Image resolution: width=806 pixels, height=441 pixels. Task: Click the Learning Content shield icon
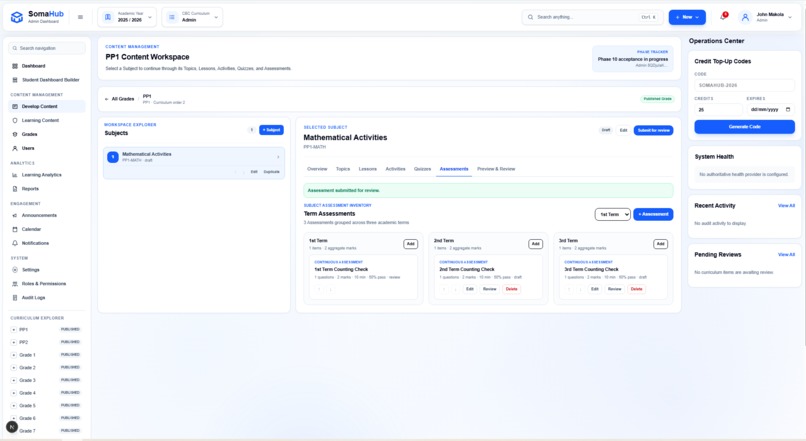click(x=15, y=120)
